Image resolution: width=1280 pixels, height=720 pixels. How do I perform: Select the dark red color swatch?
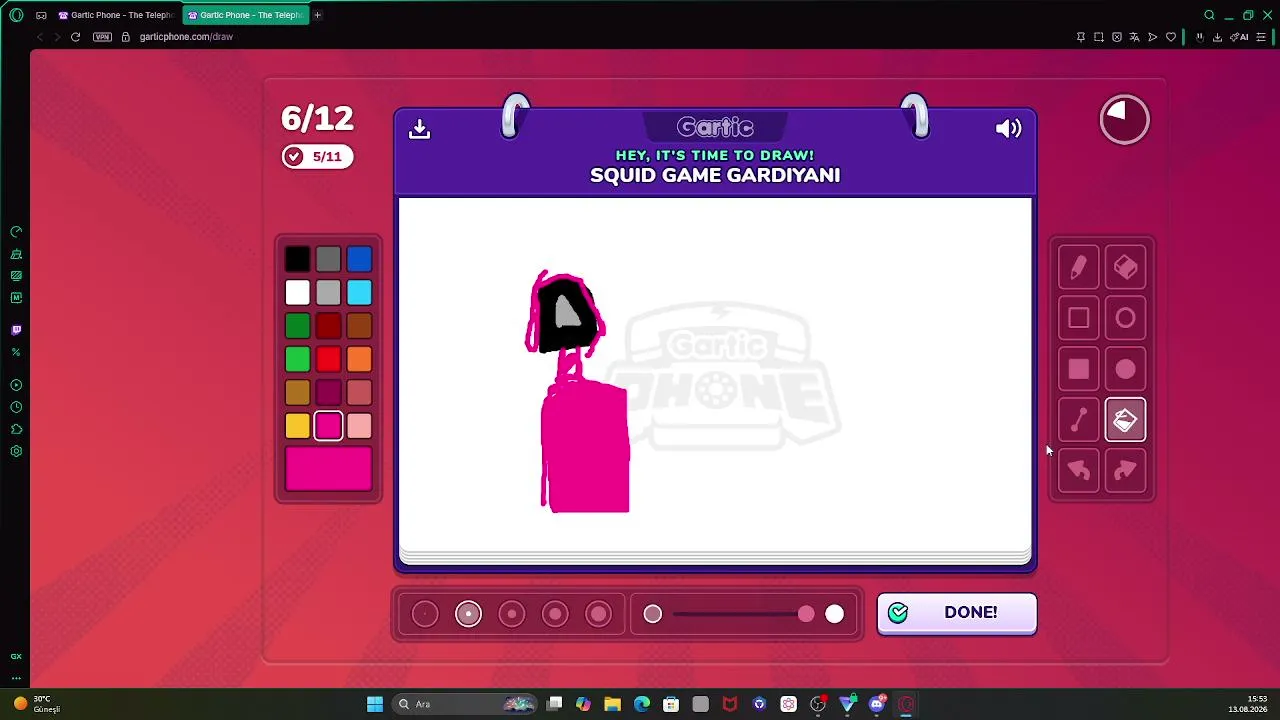coord(328,326)
